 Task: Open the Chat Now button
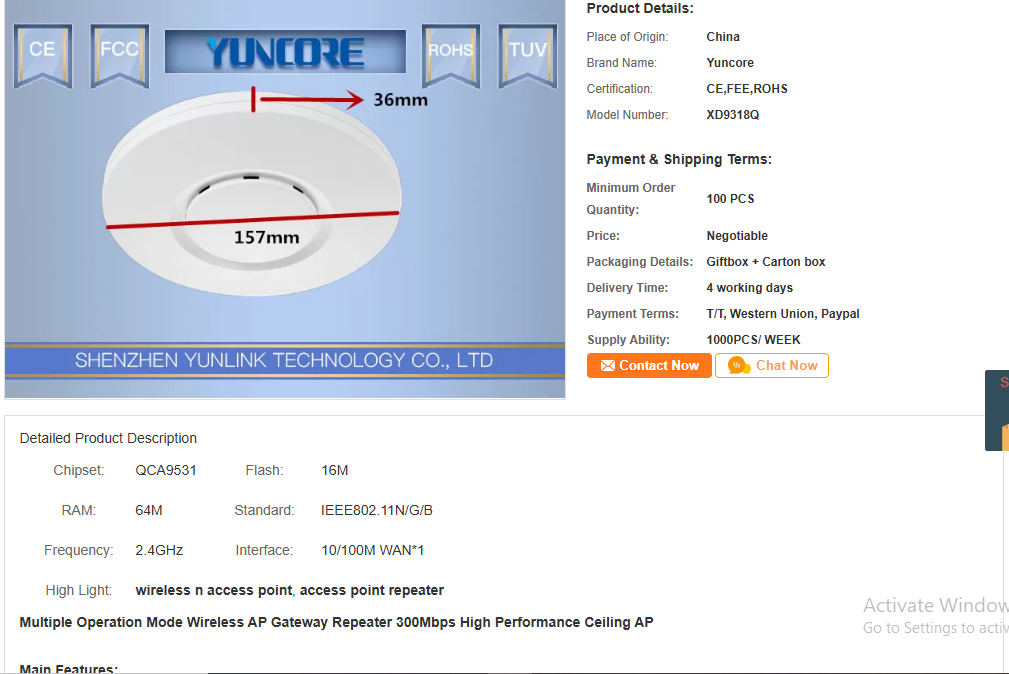click(x=772, y=366)
